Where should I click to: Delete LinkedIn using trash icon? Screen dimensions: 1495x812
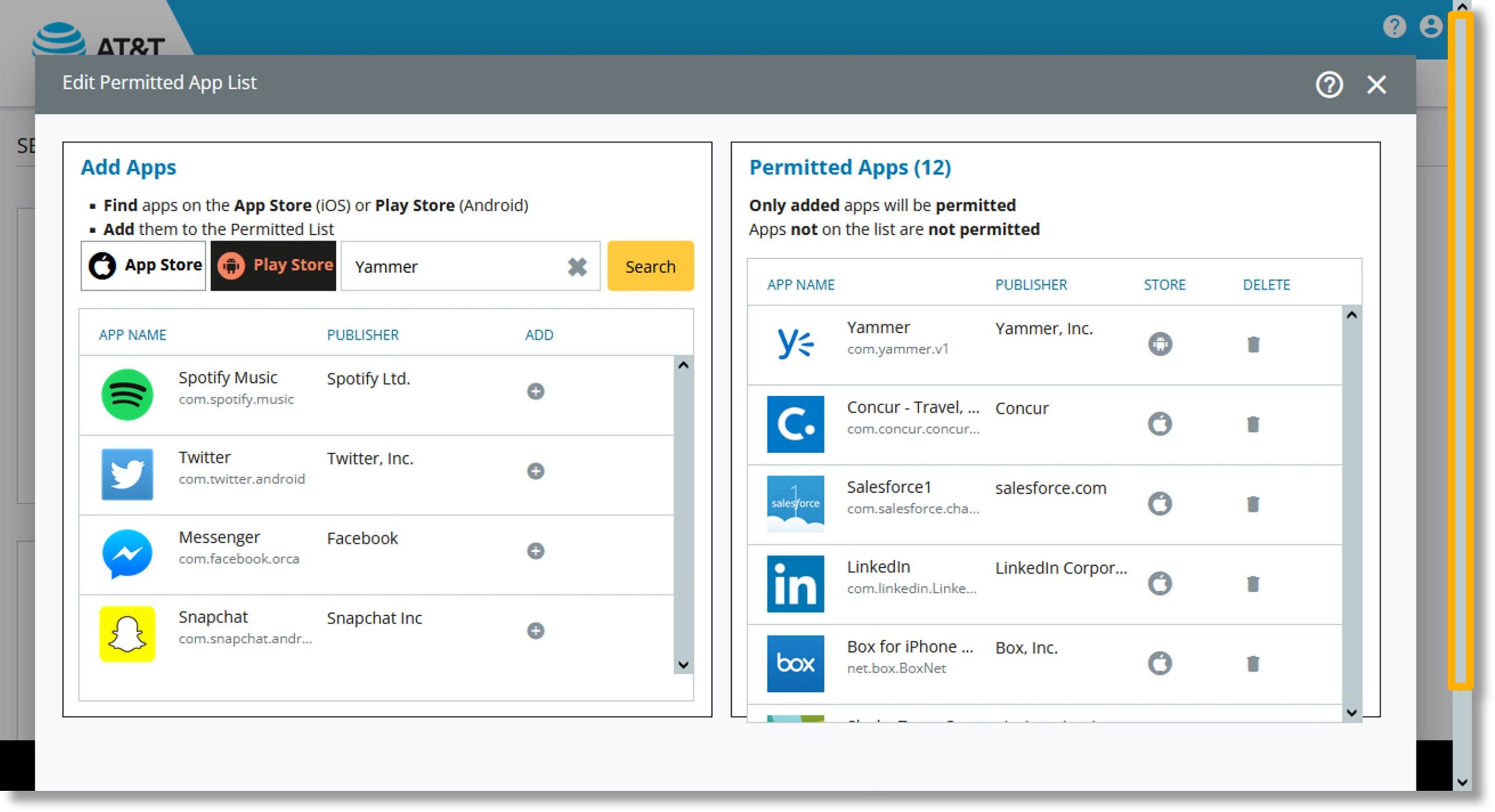(x=1253, y=584)
